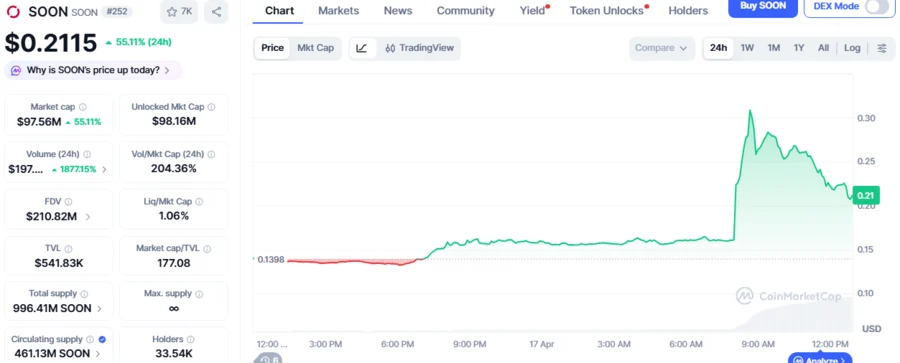Viewport: 900px width, 363px height.
Task: Click Vol/Mkt Cap value 204.36%
Action: (174, 169)
